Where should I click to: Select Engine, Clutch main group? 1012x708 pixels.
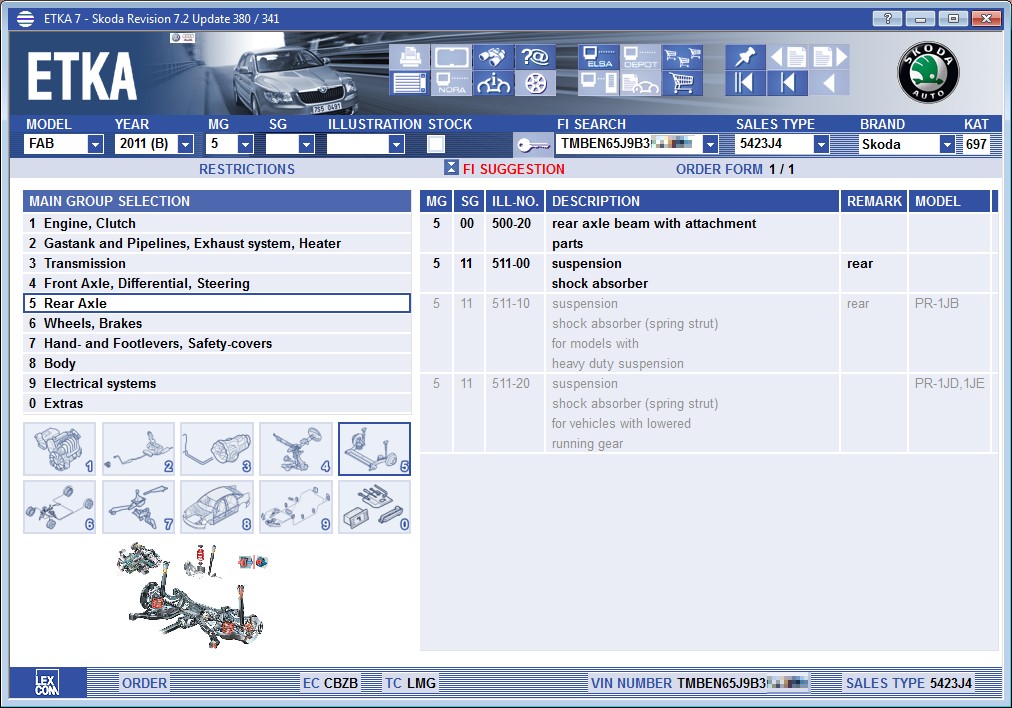click(x=217, y=223)
